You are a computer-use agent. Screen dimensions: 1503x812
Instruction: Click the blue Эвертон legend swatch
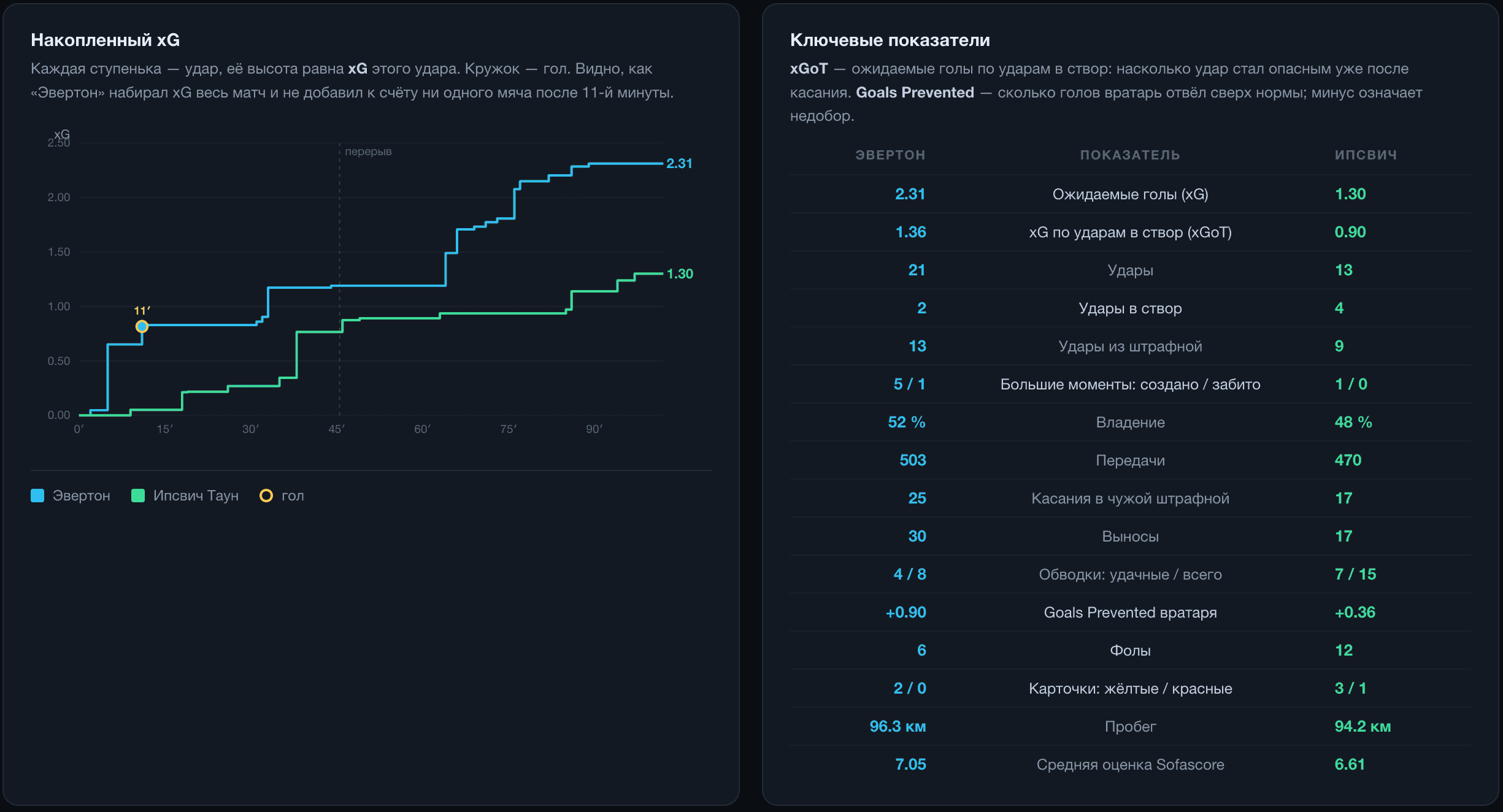37,496
